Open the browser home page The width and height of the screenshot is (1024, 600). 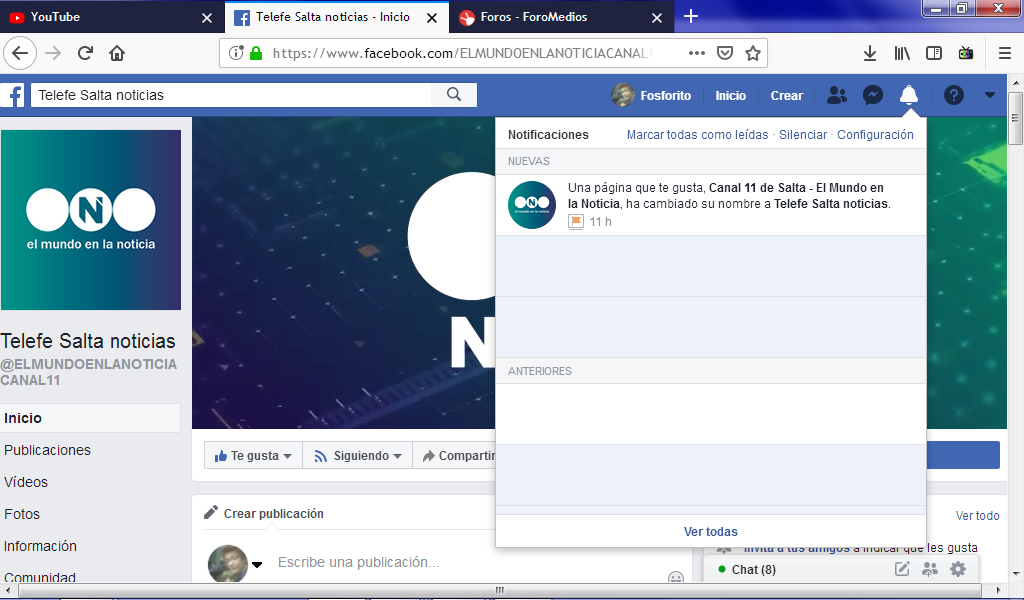coord(117,53)
